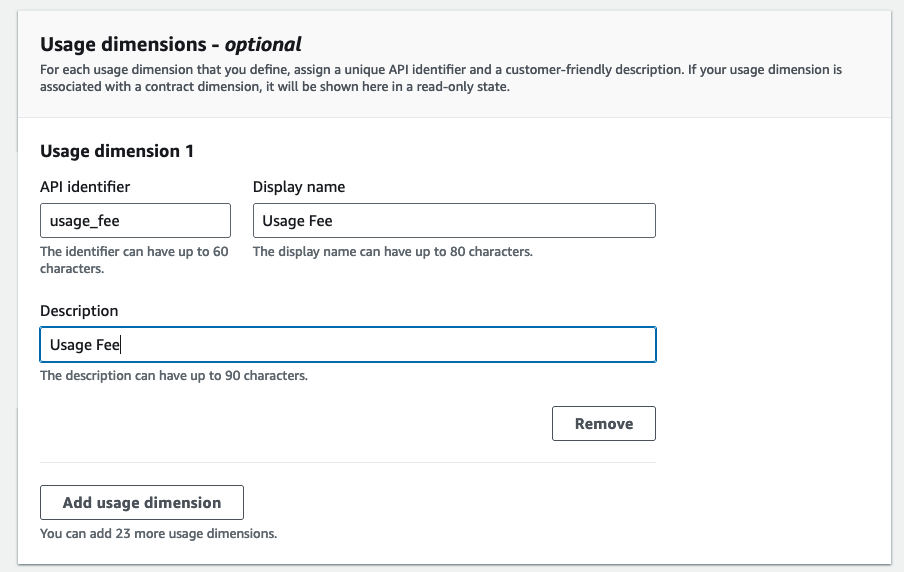904x572 pixels.
Task: Click the 'Description' field label
Action: (x=79, y=311)
